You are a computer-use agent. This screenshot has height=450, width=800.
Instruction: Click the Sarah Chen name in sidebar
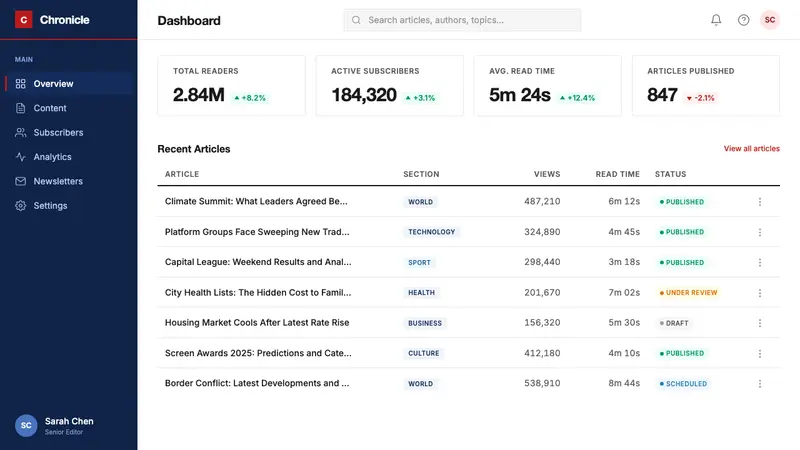coord(69,421)
